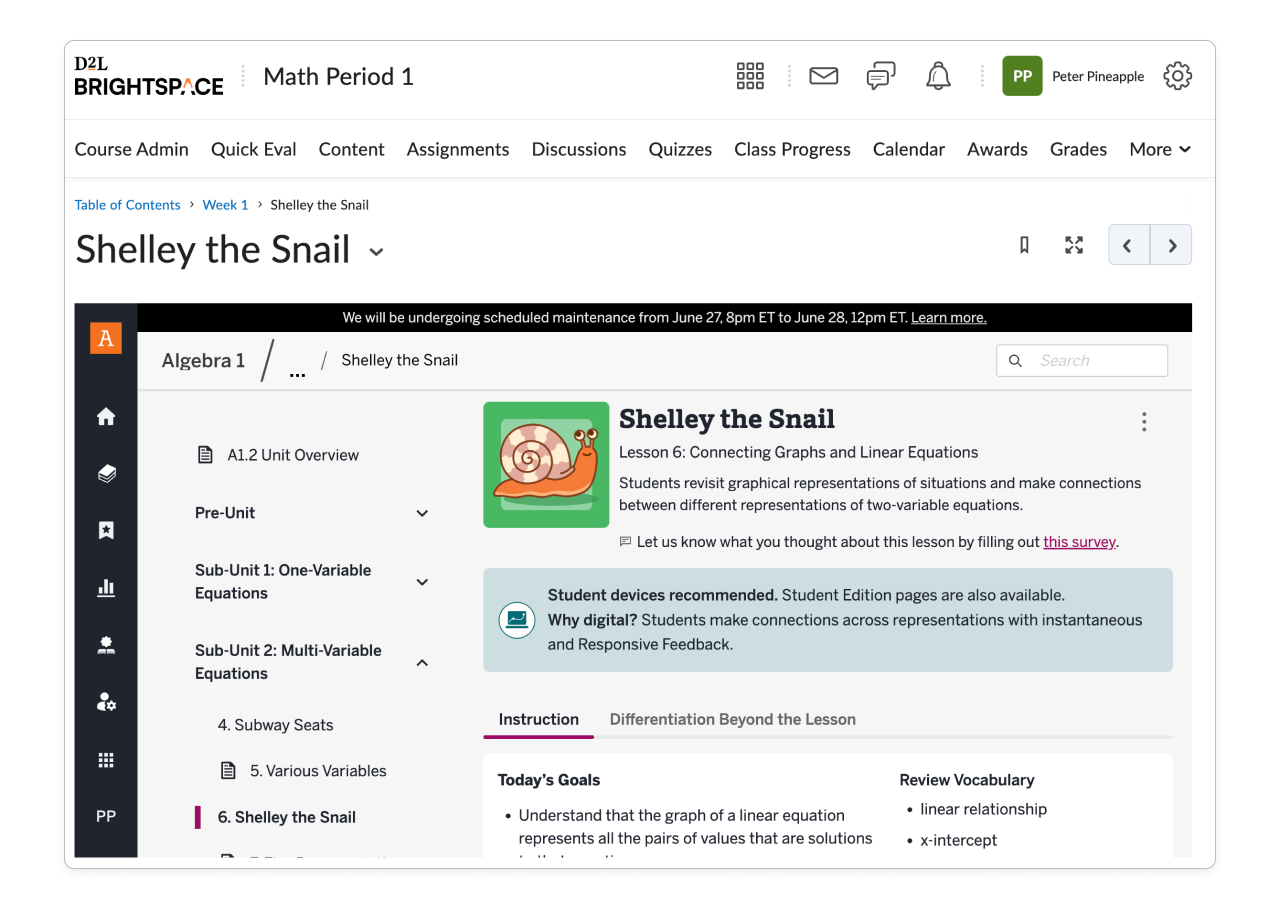1280x909 pixels.
Task: Open the Class Progress menu item
Action: [792, 149]
